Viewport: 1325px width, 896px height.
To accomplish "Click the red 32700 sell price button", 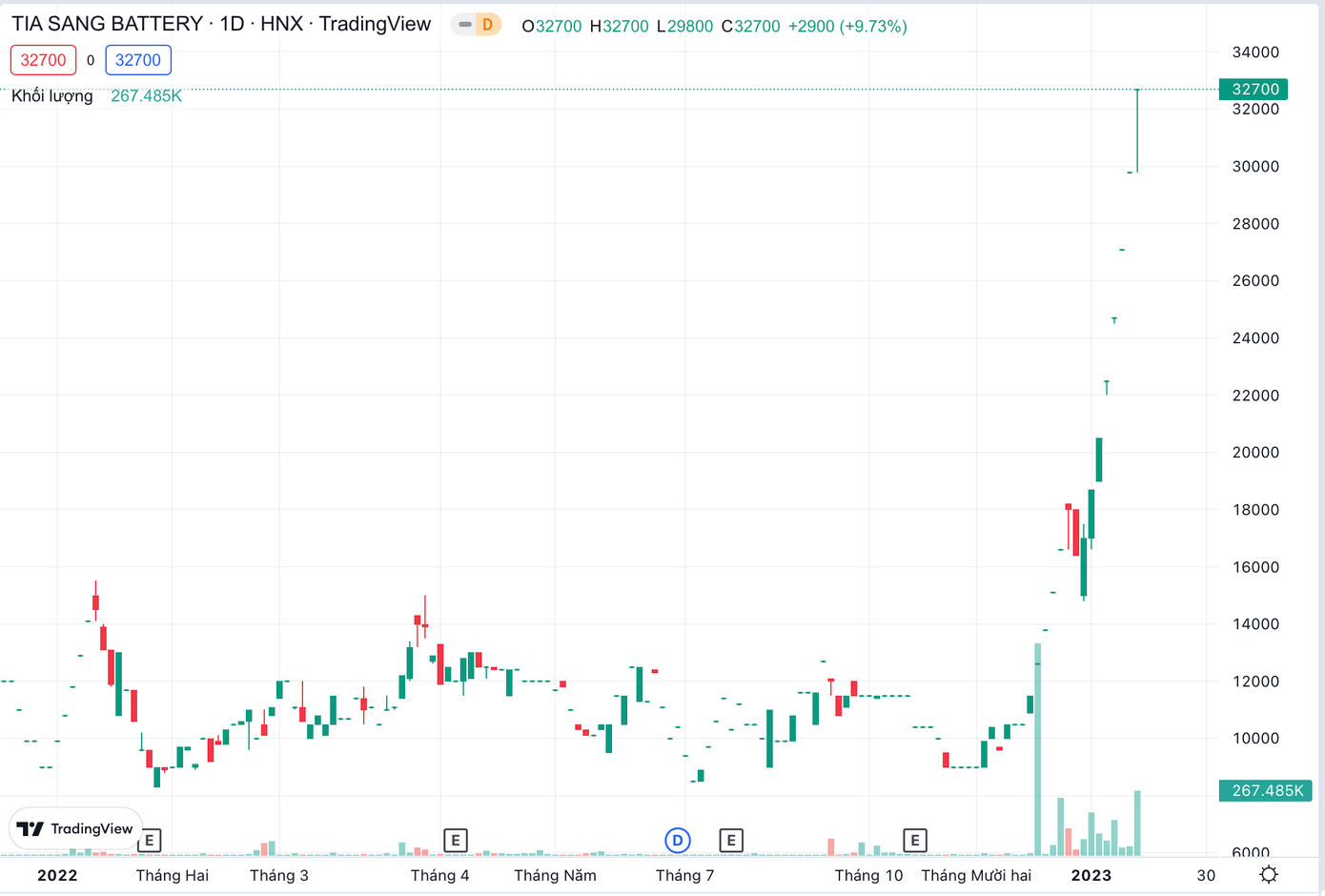I will pyautogui.click(x=43, y=59).
